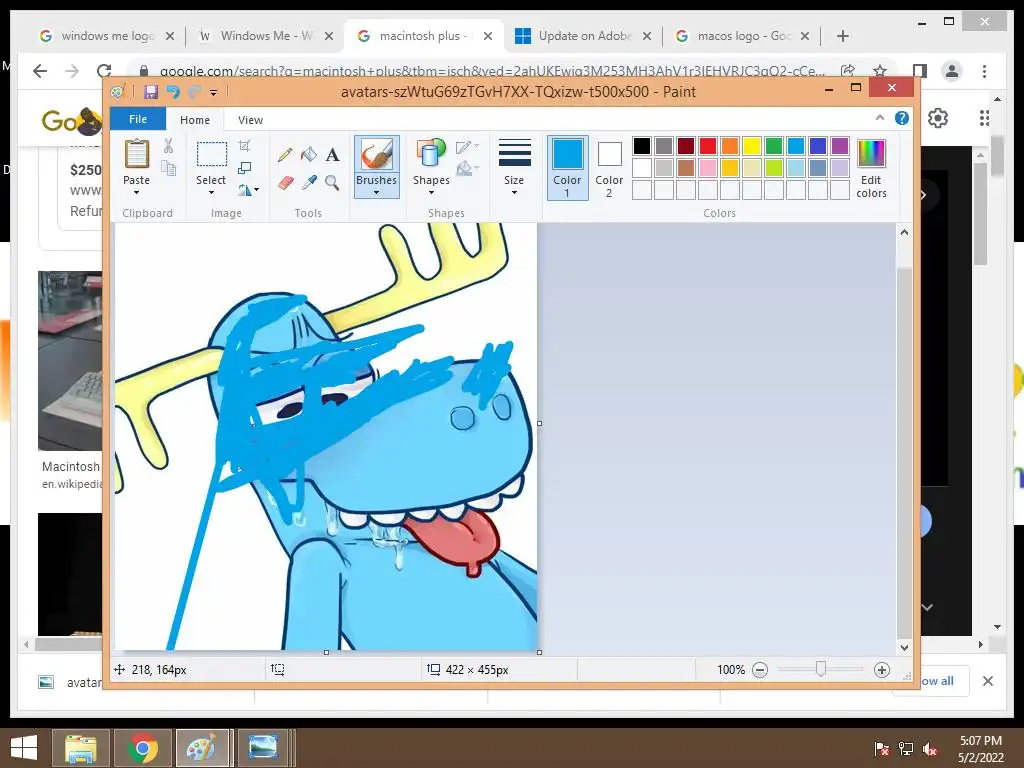Select the Text tool in Paint
This screenshot has width=1024, height=768.
(x=332, y=155)
